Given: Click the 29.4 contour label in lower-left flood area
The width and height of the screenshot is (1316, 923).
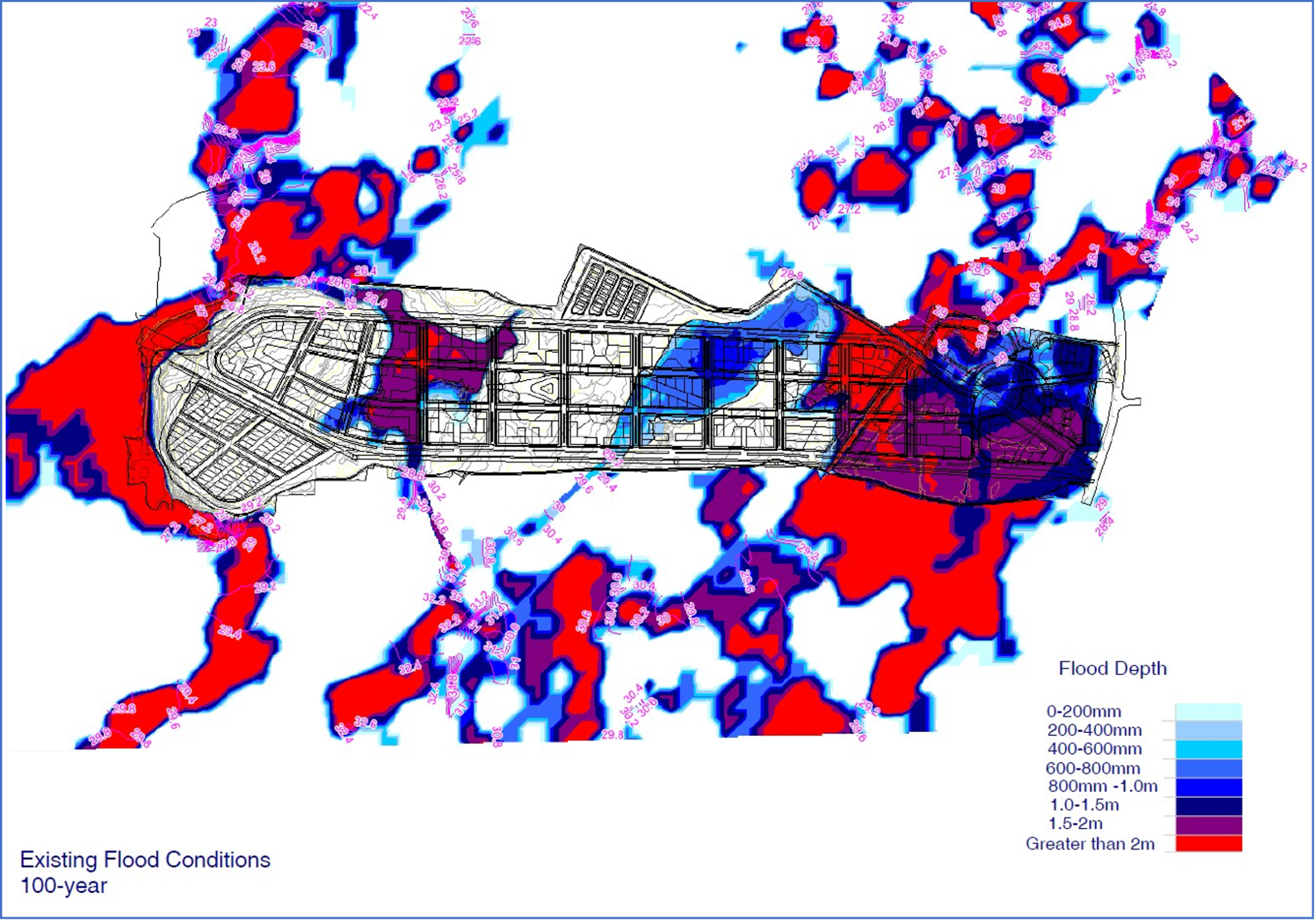Looking at the screenshot, I should (x=229, y=633).
